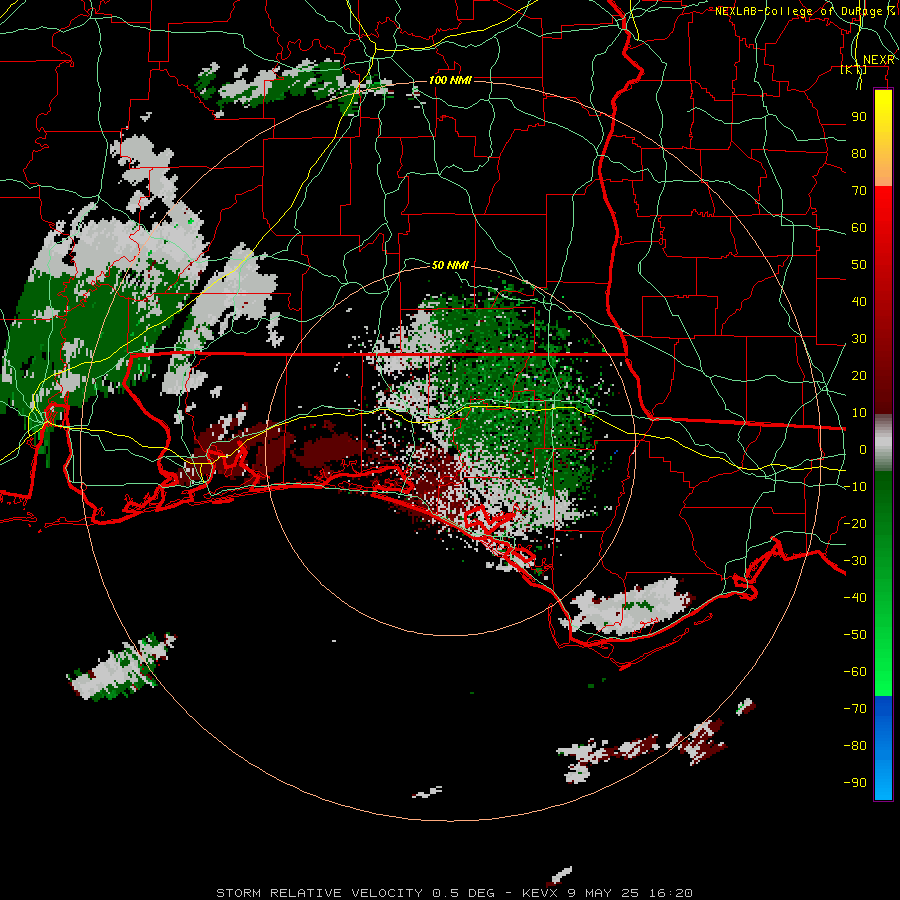Click the 60 value on velocity scale

tap(859, 228)
